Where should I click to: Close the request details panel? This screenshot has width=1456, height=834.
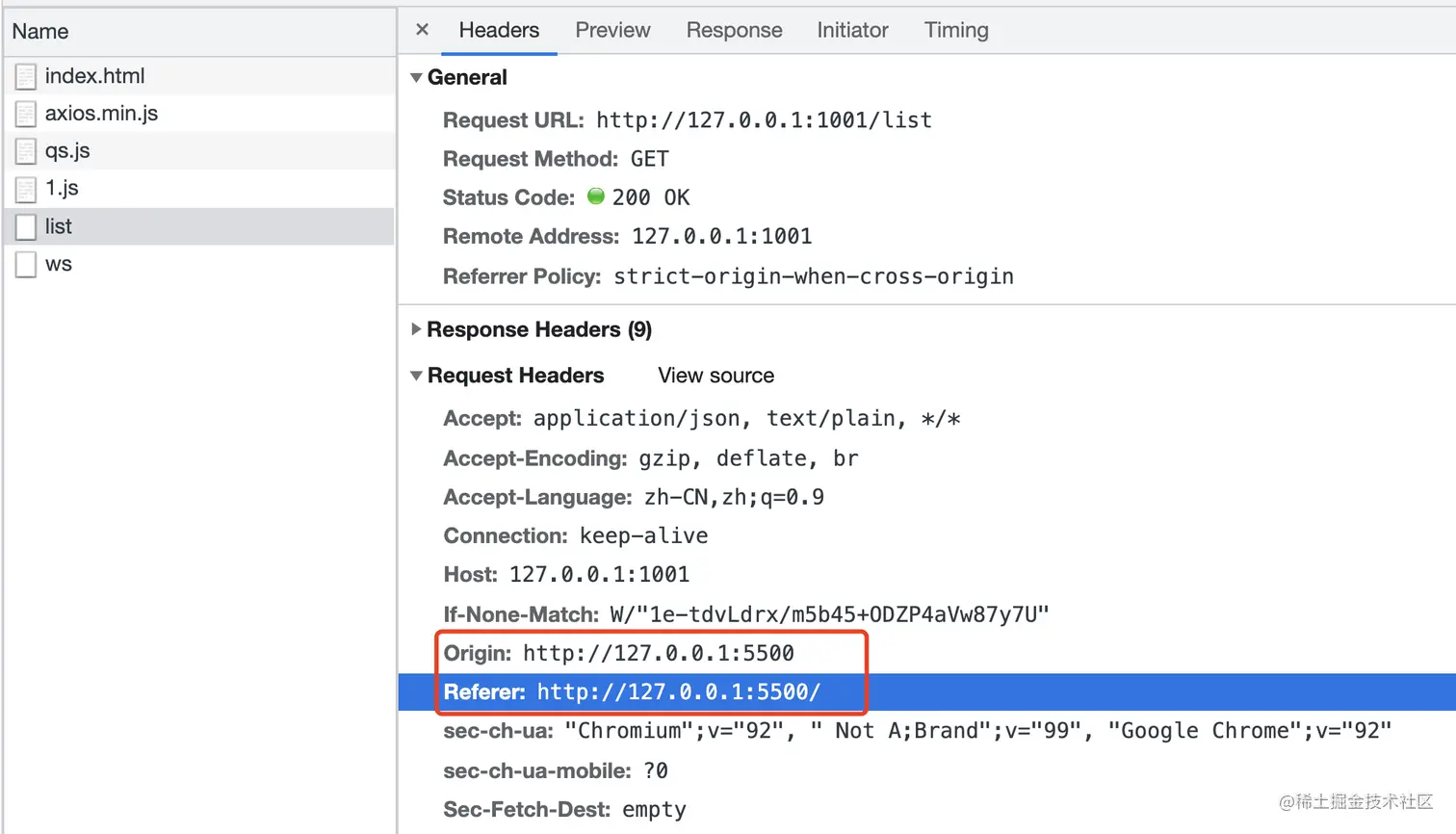(x=422, y=30)
